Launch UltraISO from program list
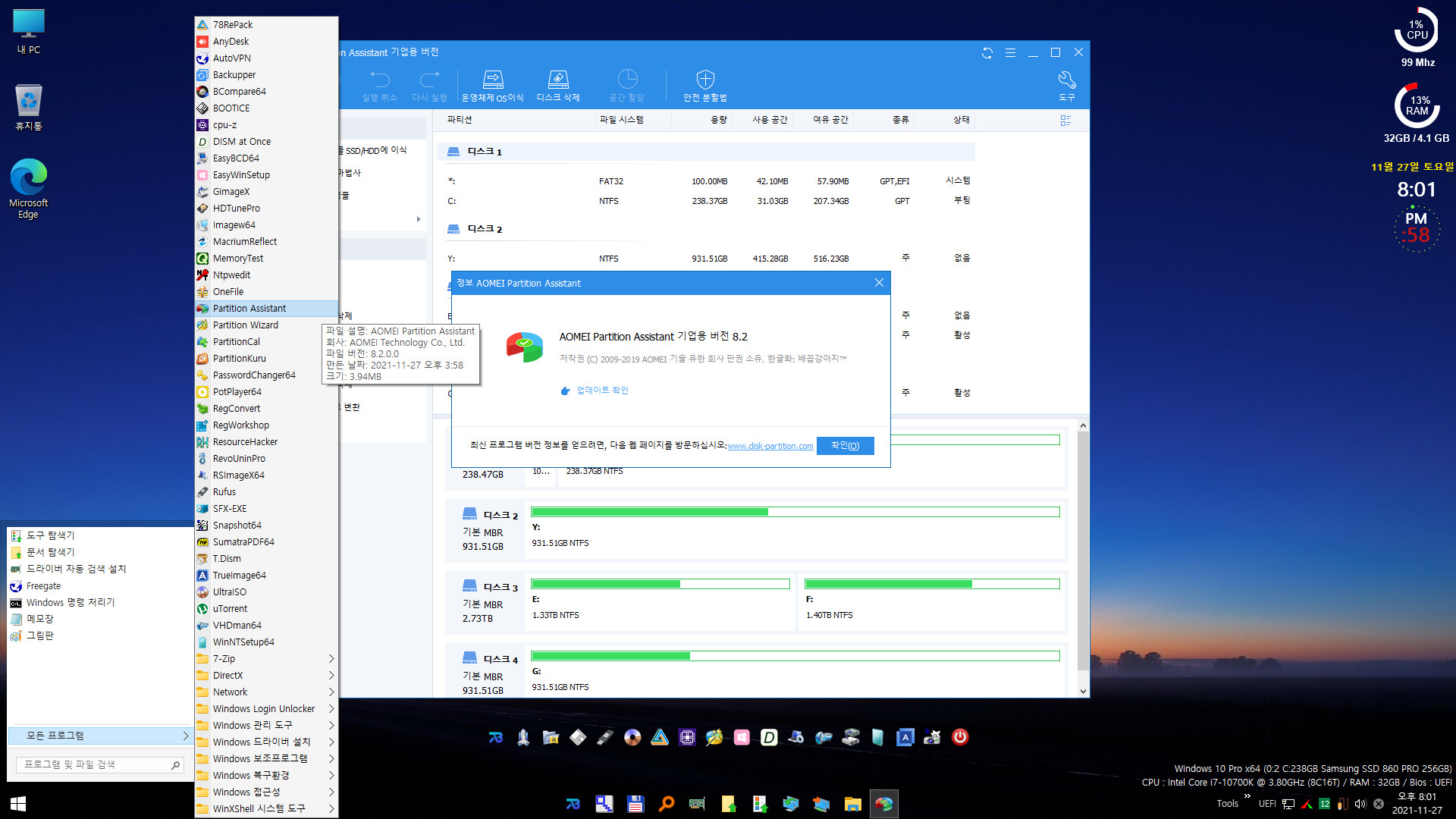Screen dimensions: 1456x819 [x=266, y=592]
